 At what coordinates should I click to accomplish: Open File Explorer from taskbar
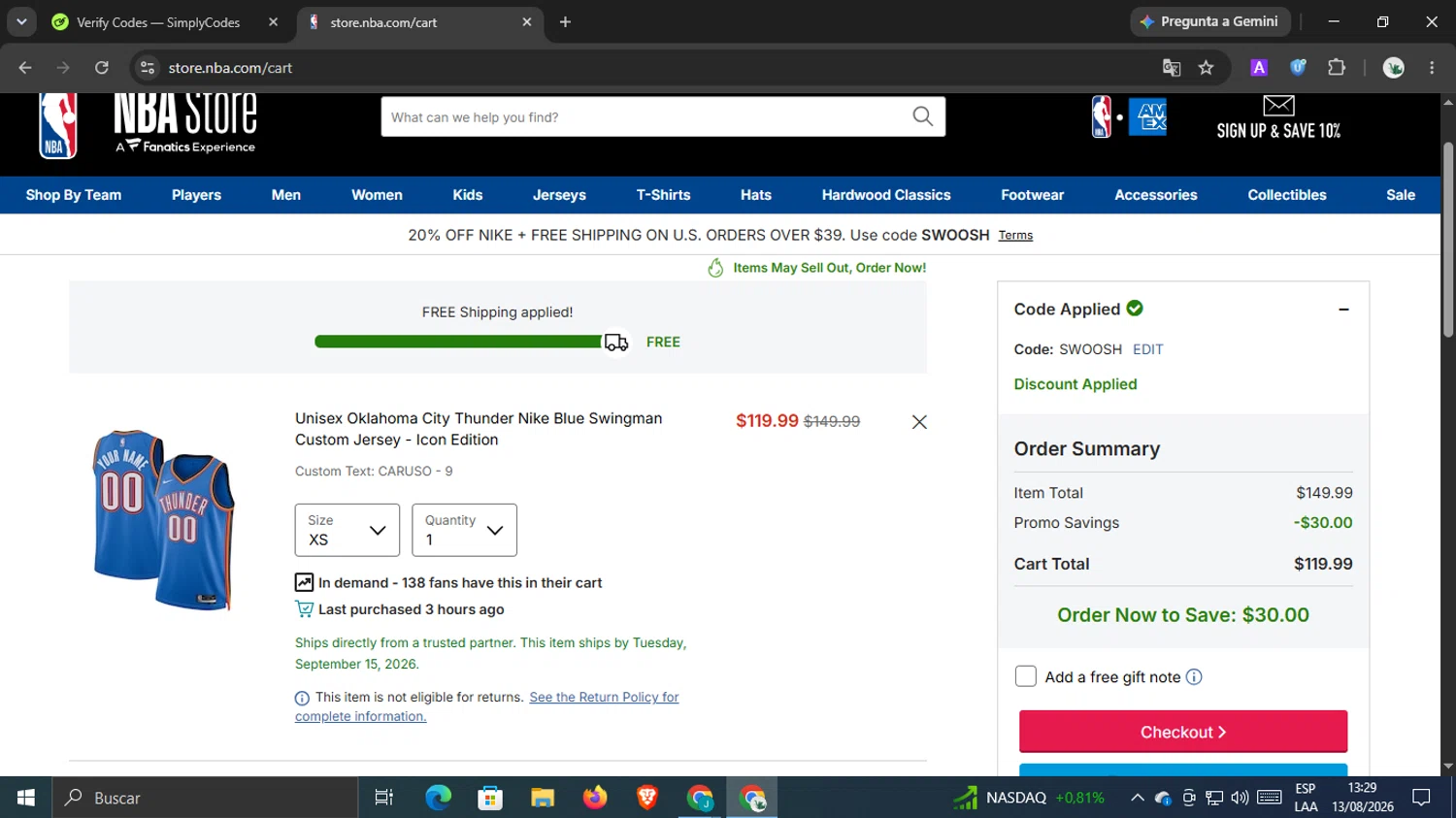click(x=543, y=798)
